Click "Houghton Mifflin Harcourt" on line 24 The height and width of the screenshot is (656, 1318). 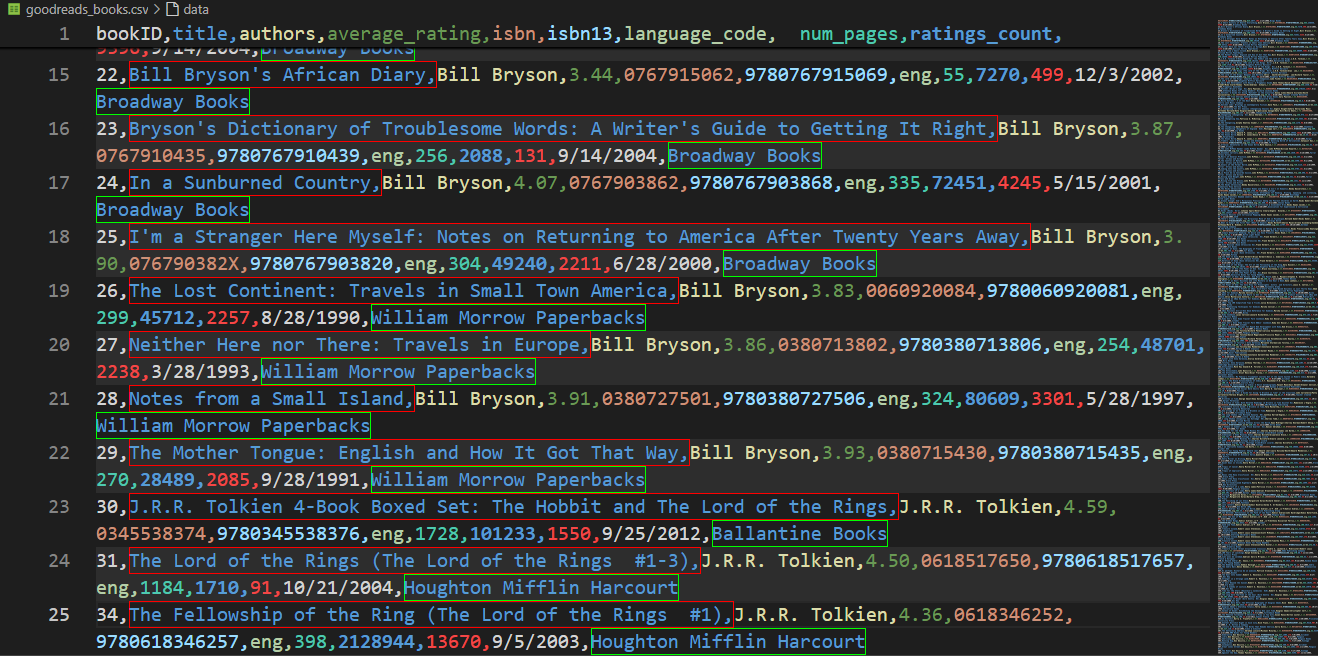coord(541,588)
